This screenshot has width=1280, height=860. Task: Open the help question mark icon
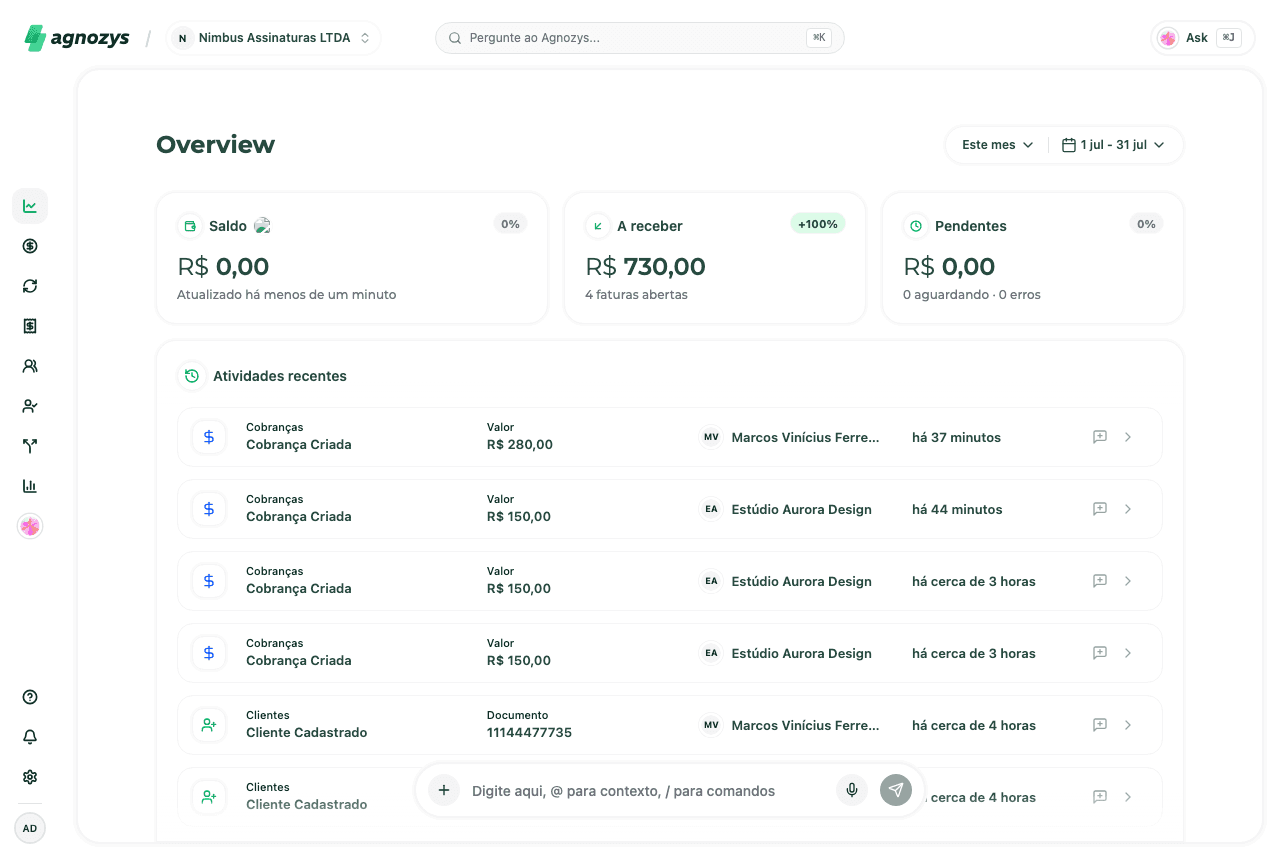tap(30, 697)
